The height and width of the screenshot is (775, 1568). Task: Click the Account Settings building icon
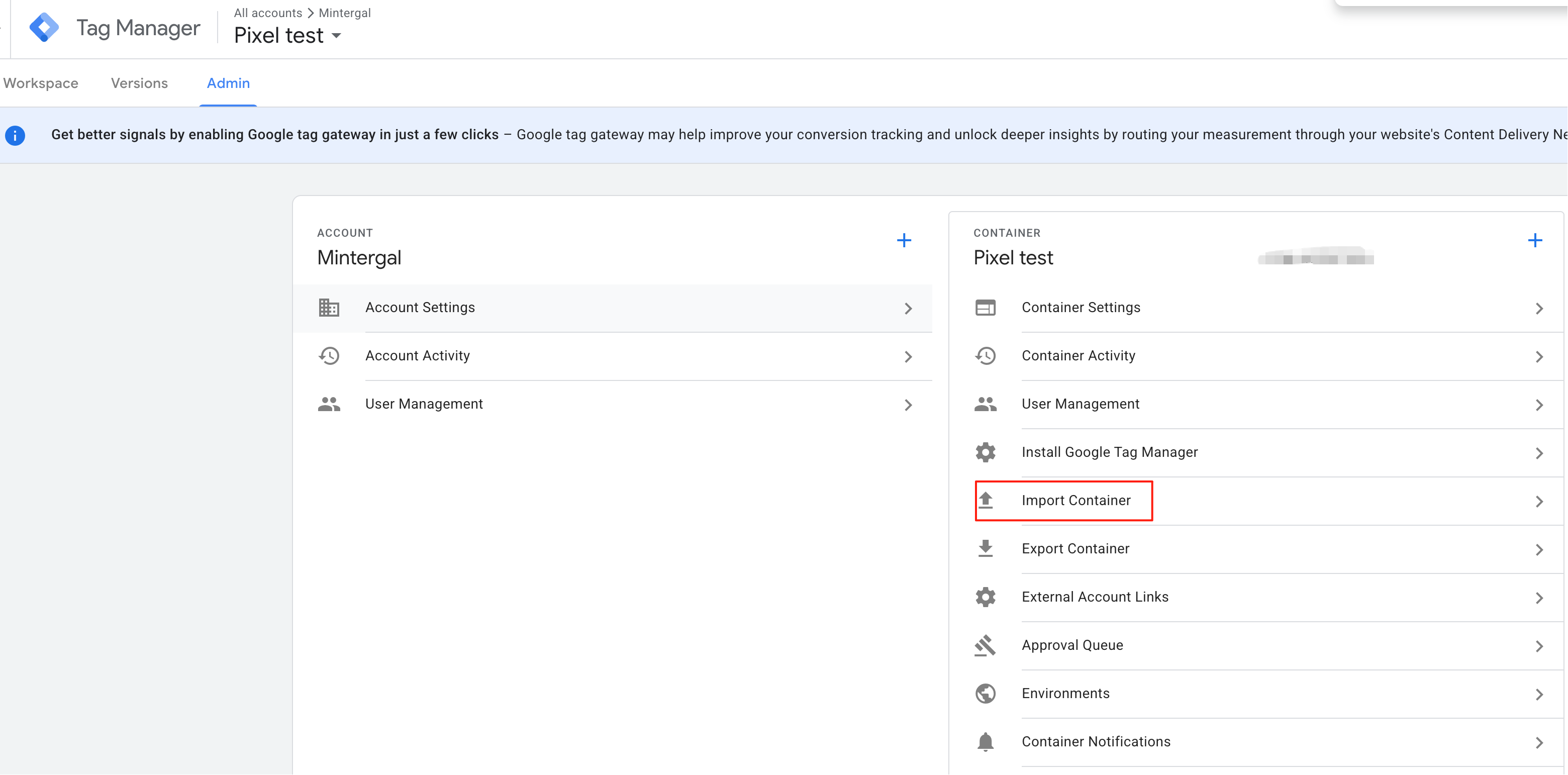pyautogui.click(x=329, y=308)
